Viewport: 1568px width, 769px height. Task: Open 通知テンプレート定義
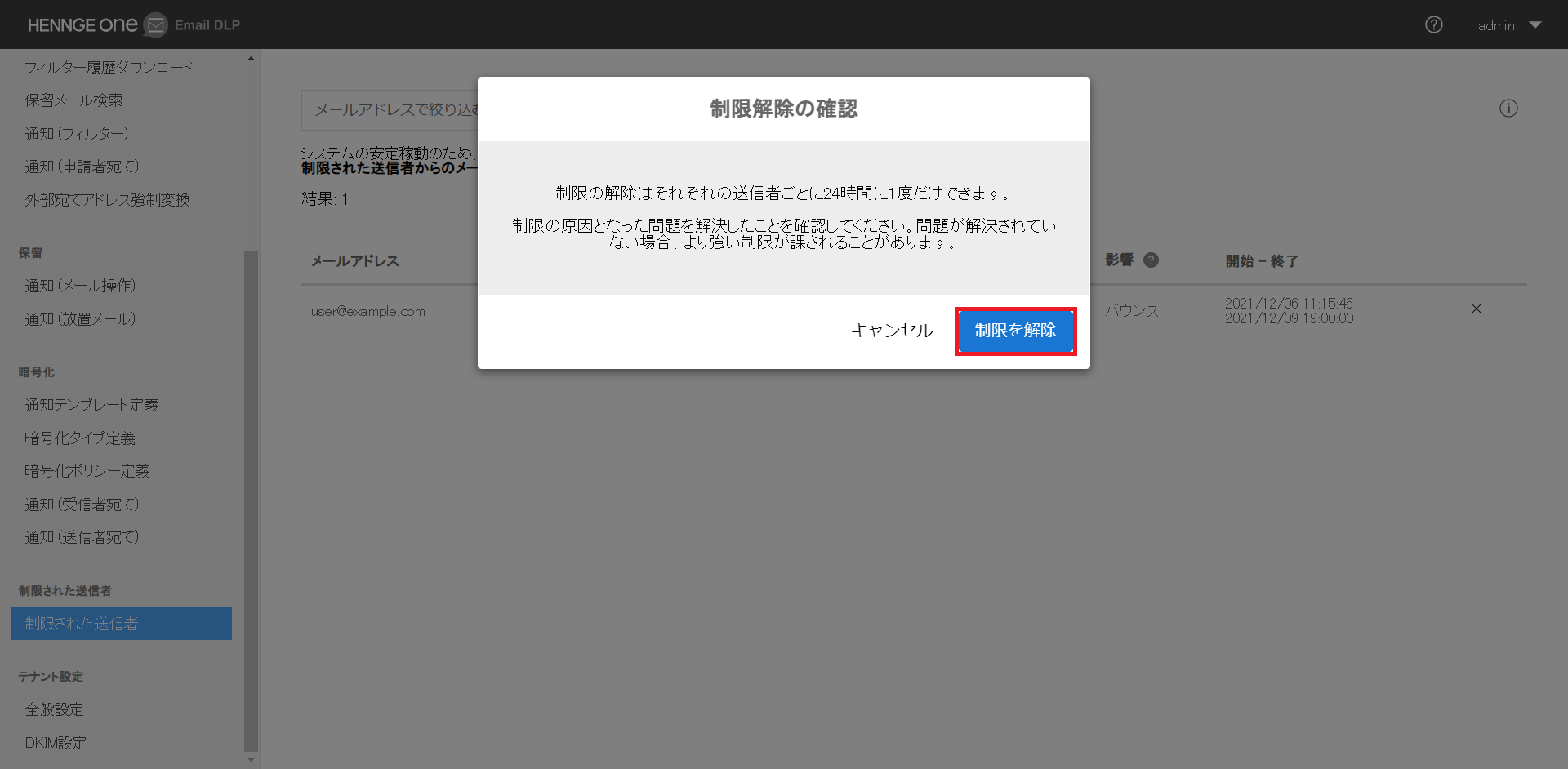tap(91, 405)
